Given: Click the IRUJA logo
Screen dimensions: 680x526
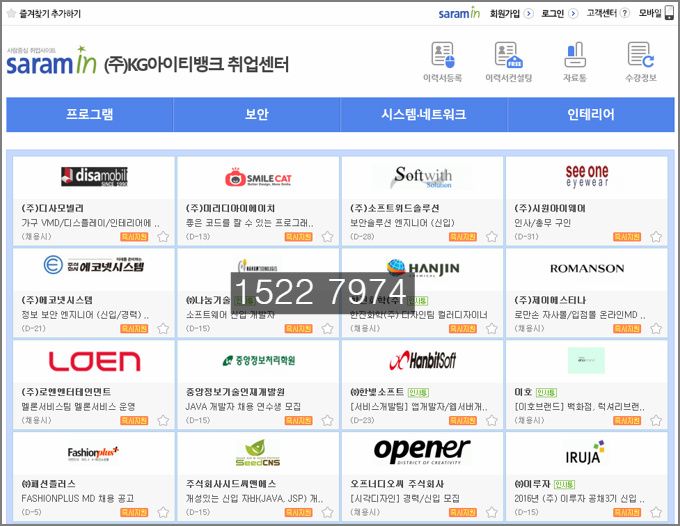Looking at the screenshot, I should point(585,453).
